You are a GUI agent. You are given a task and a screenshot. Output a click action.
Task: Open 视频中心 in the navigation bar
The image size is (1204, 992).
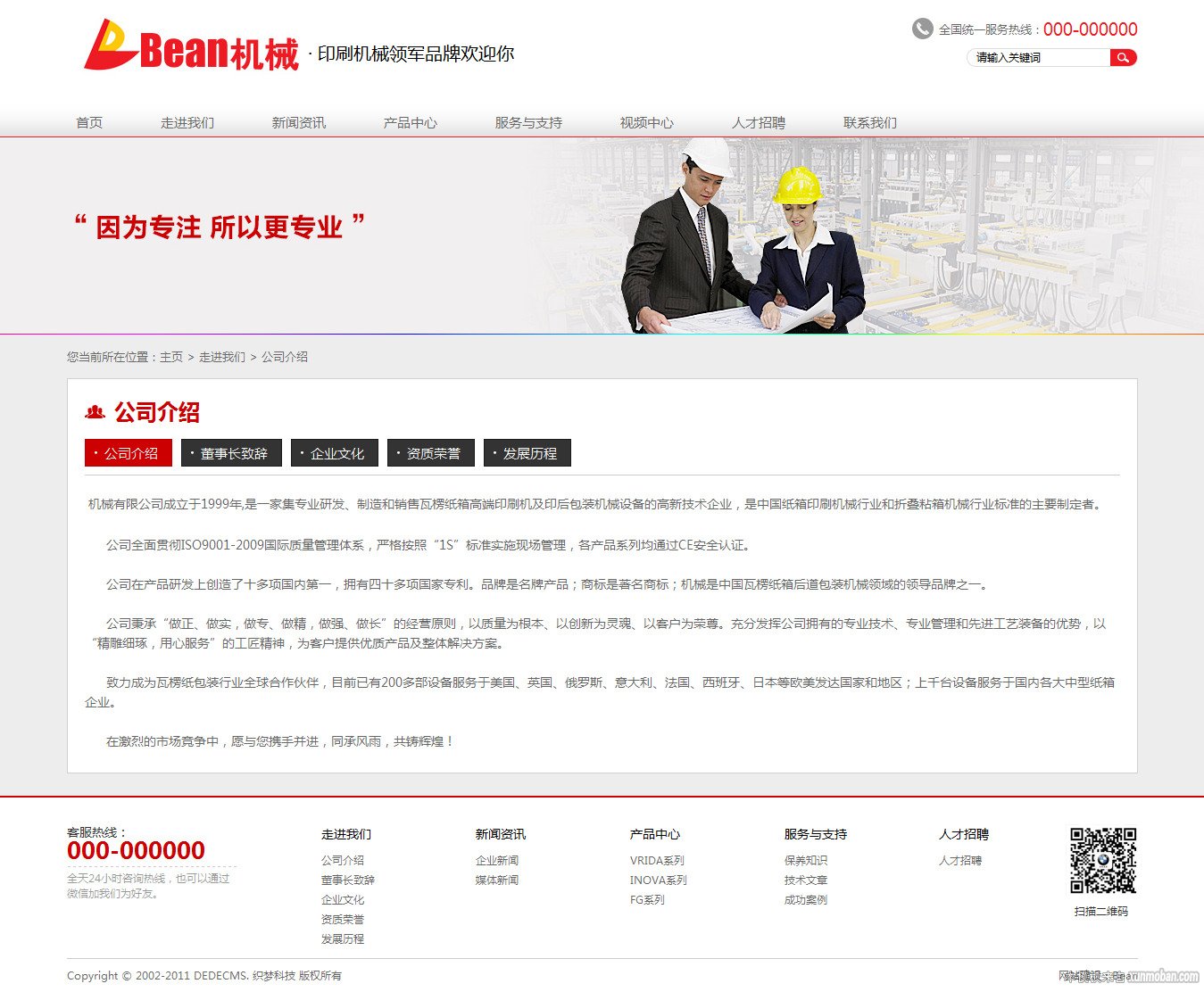(x=647, y=123)
